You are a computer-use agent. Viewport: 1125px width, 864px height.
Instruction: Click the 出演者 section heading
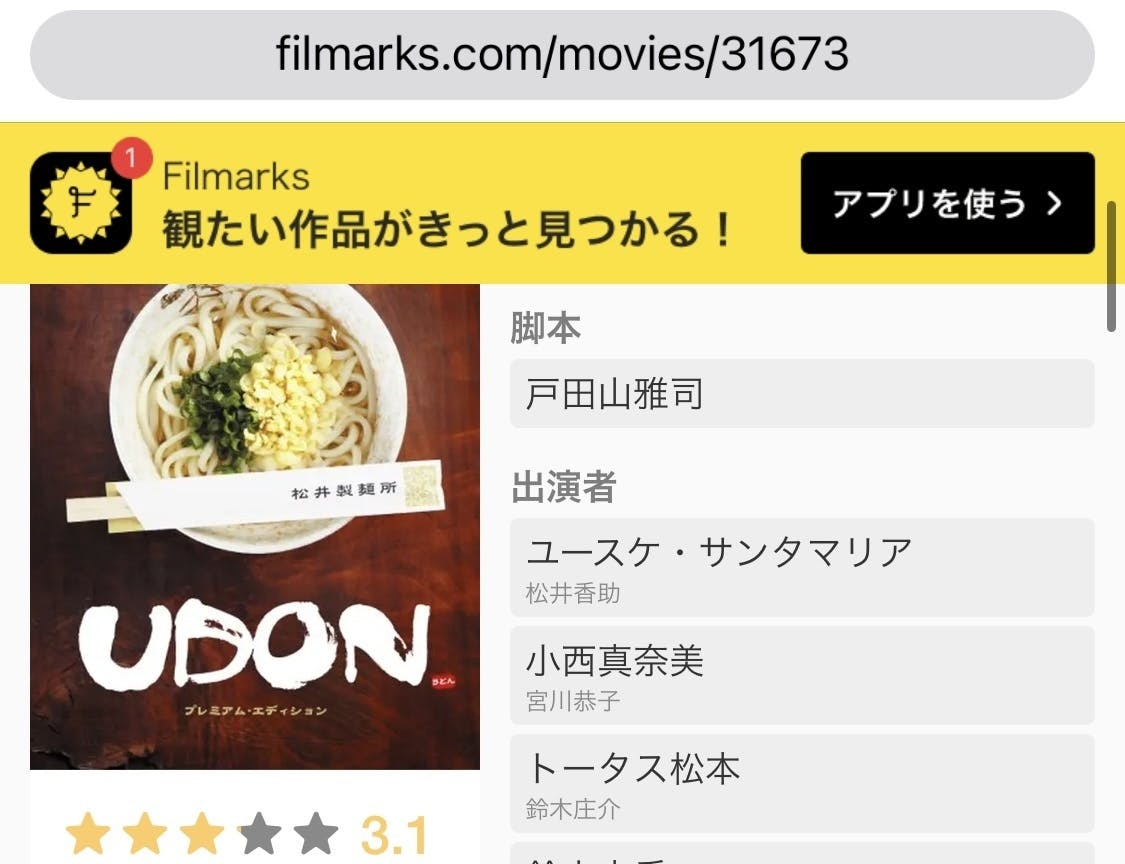[x=564, y=487]
